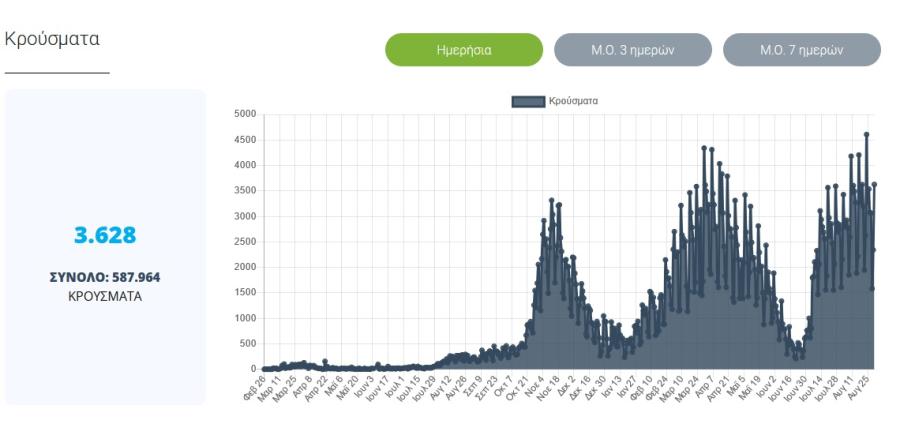This screenshot has height=439, width=900.
Task: Click the 0 y-axis label
Action: click(253, 369)
